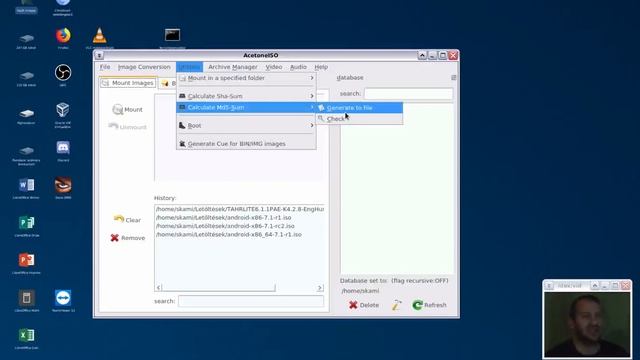Open the 247 GB volume drive icon

click(x=27, y=38)
